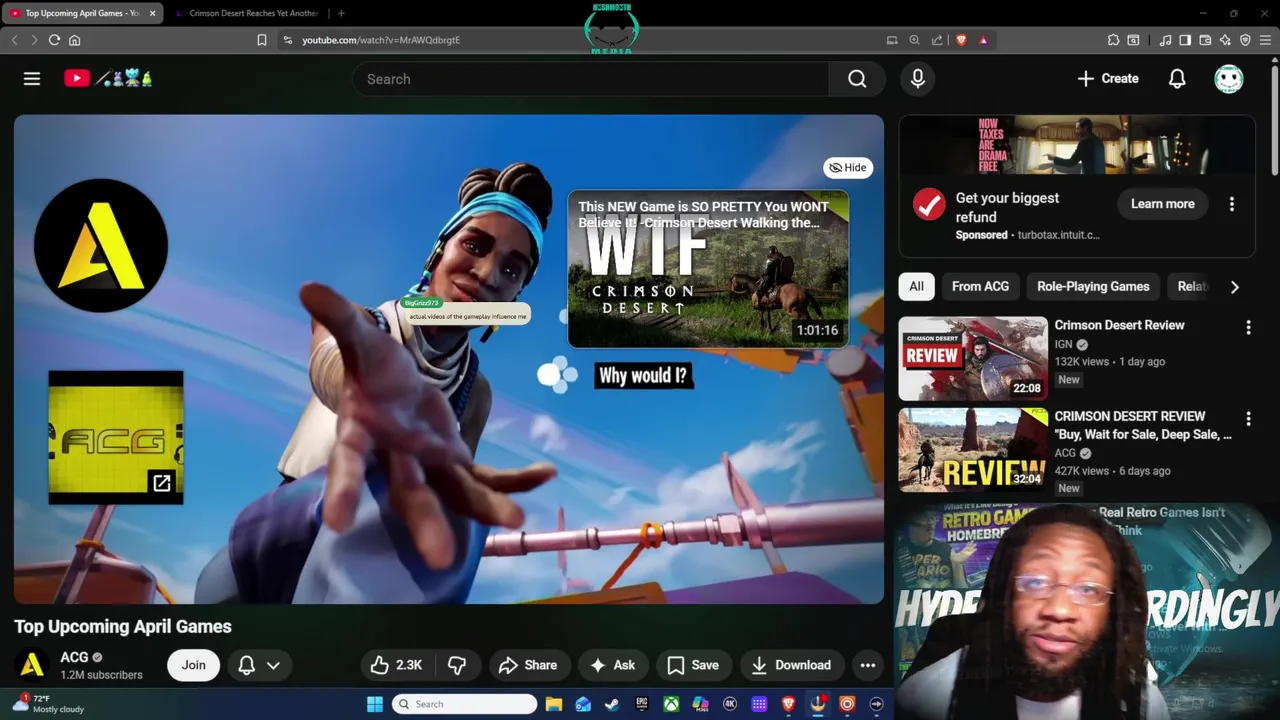This screenshot has height=720, width=1280.
Task: Open browser extensions puzzle icon
Action: tap(1113, 40)
